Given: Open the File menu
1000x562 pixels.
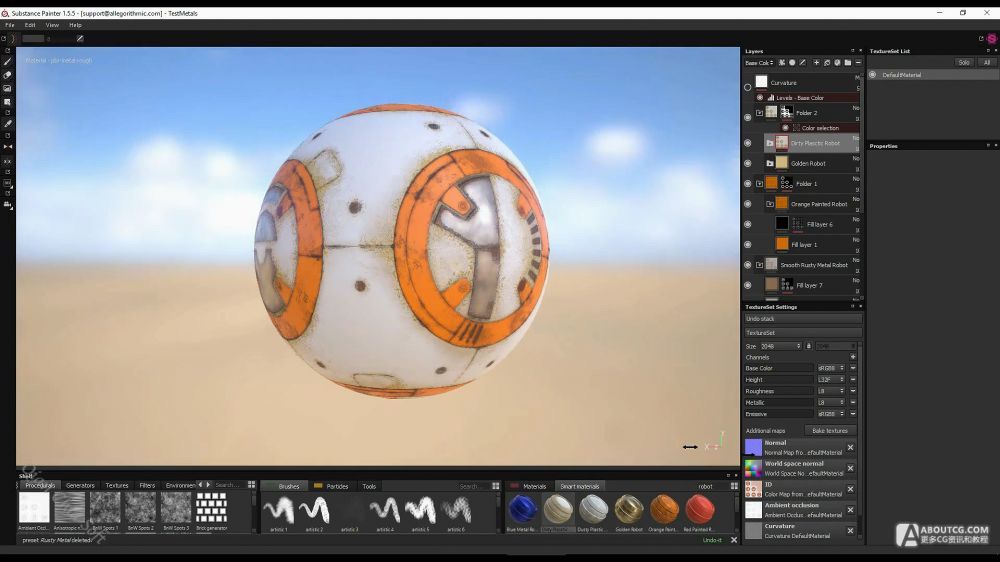Looking at the screenshot, I should (x=10, y=25).
